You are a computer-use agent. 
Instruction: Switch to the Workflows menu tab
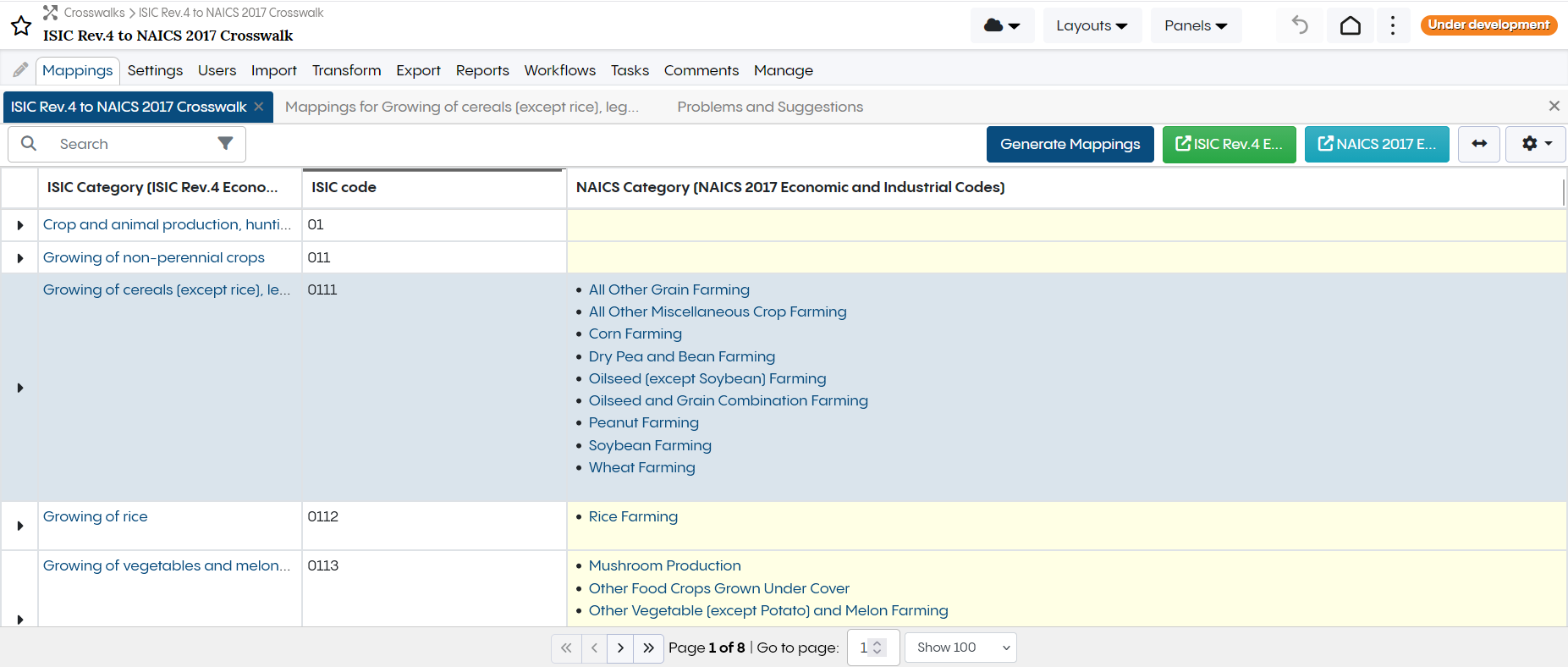click(559, 70)
